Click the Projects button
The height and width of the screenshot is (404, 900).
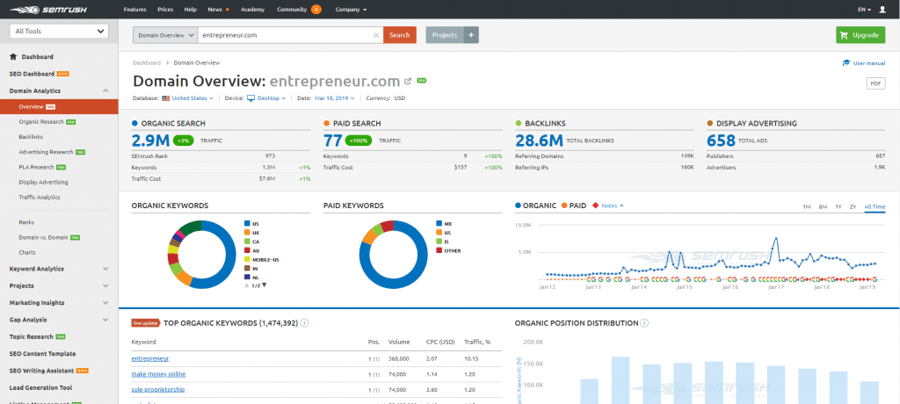[445, 35]
